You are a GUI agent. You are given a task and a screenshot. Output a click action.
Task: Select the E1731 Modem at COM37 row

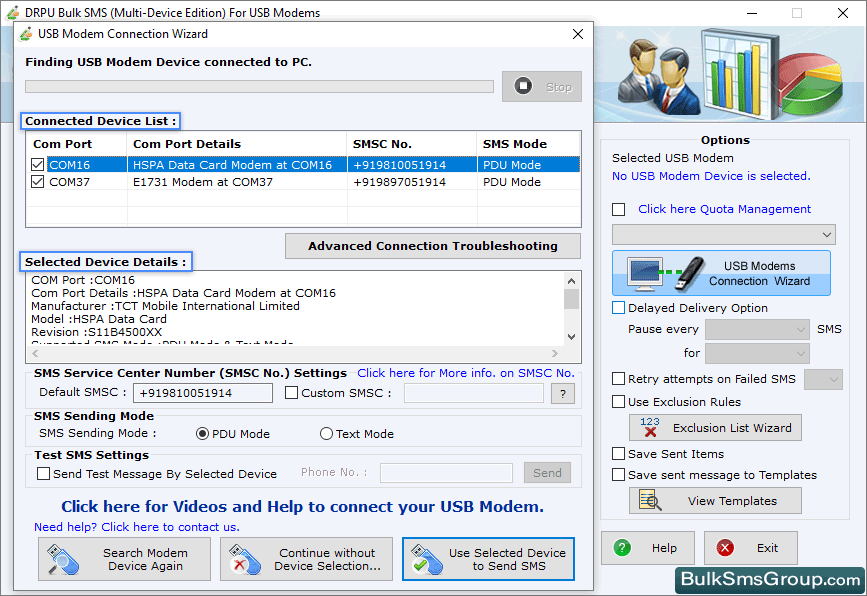304,182
